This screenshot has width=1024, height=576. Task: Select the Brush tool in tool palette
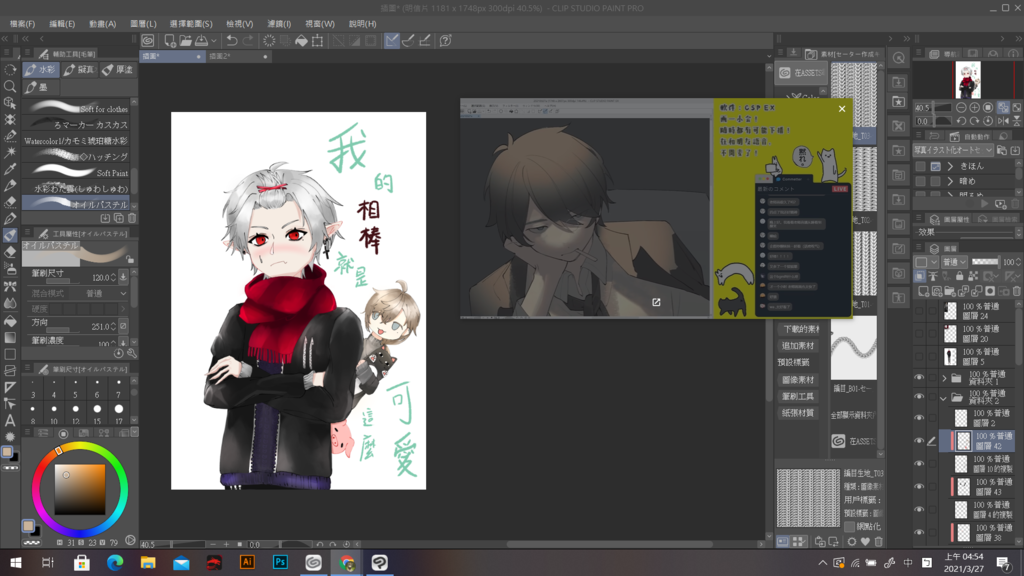click(x=10, y=235)
